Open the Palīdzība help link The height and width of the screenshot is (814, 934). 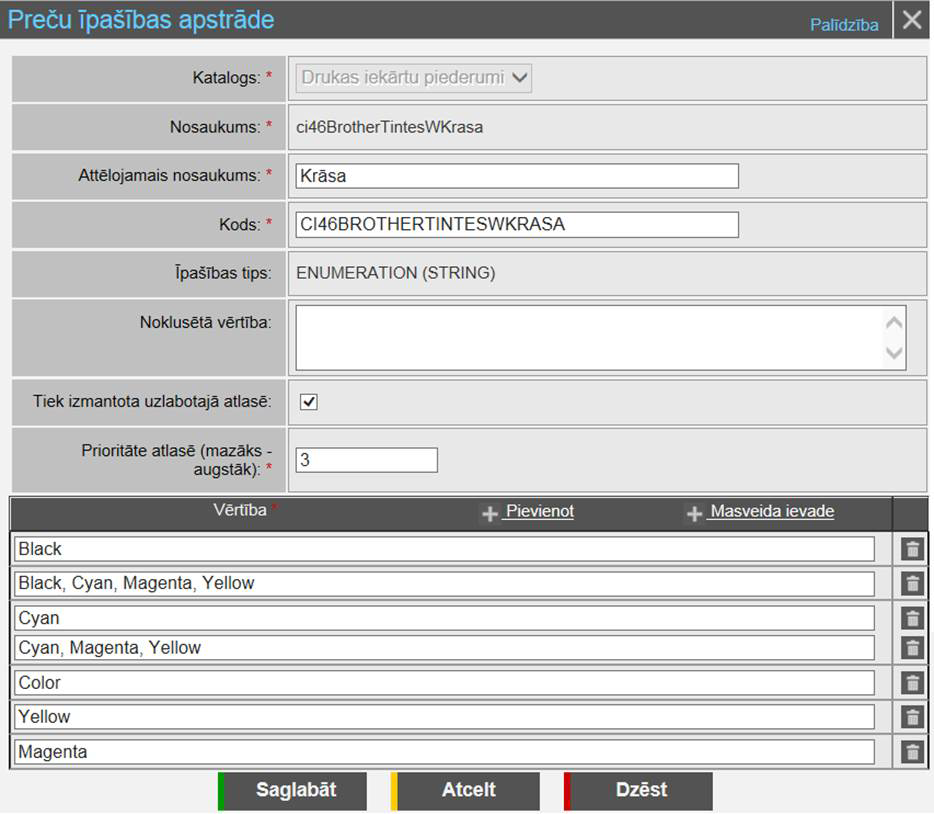(844, 25)
